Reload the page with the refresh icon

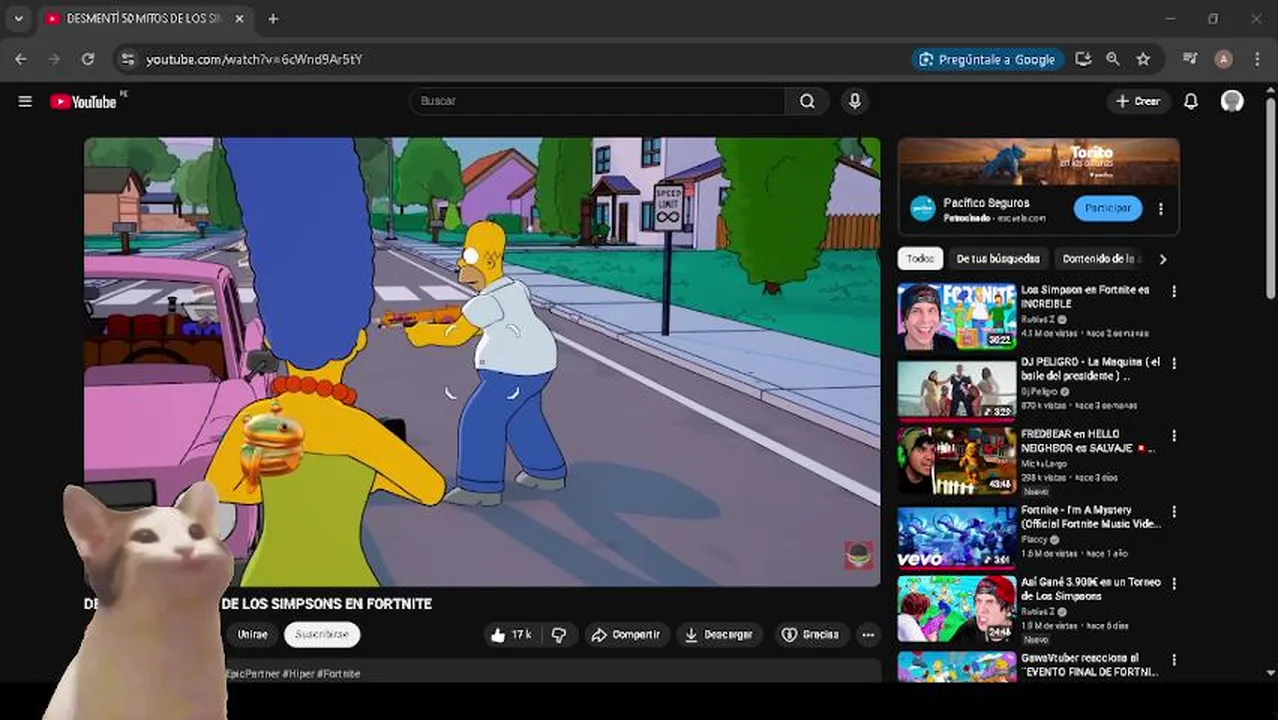click(x=88, y=59)
